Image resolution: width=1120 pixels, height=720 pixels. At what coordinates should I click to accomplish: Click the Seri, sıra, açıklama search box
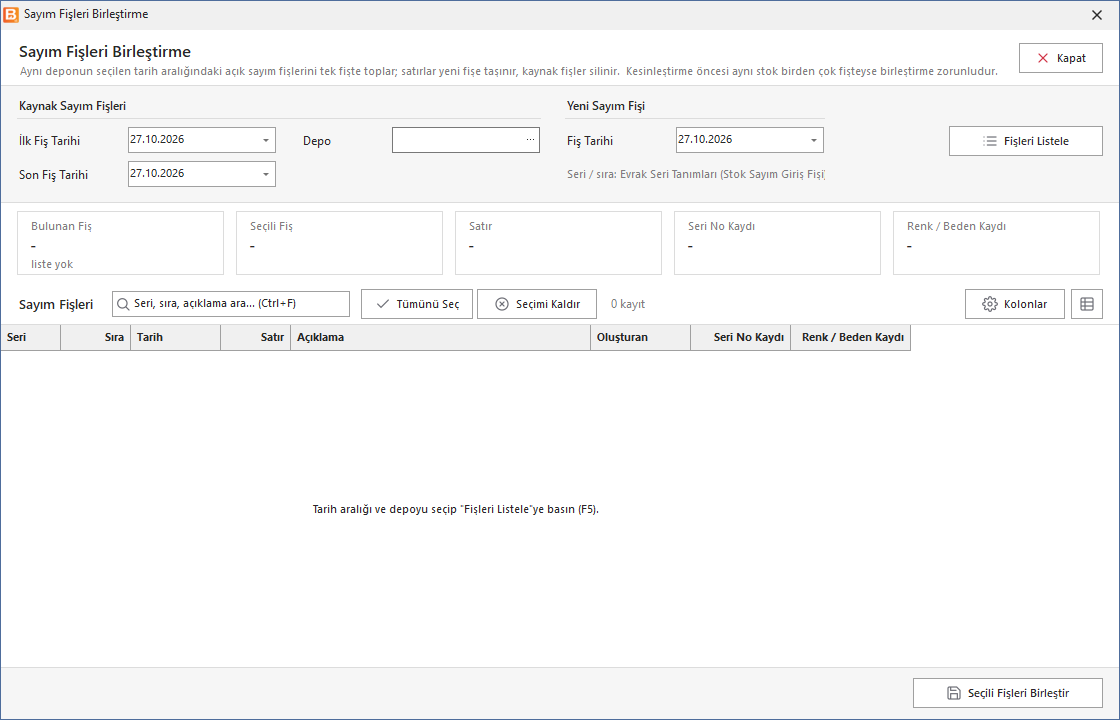(x=231, y=304)
